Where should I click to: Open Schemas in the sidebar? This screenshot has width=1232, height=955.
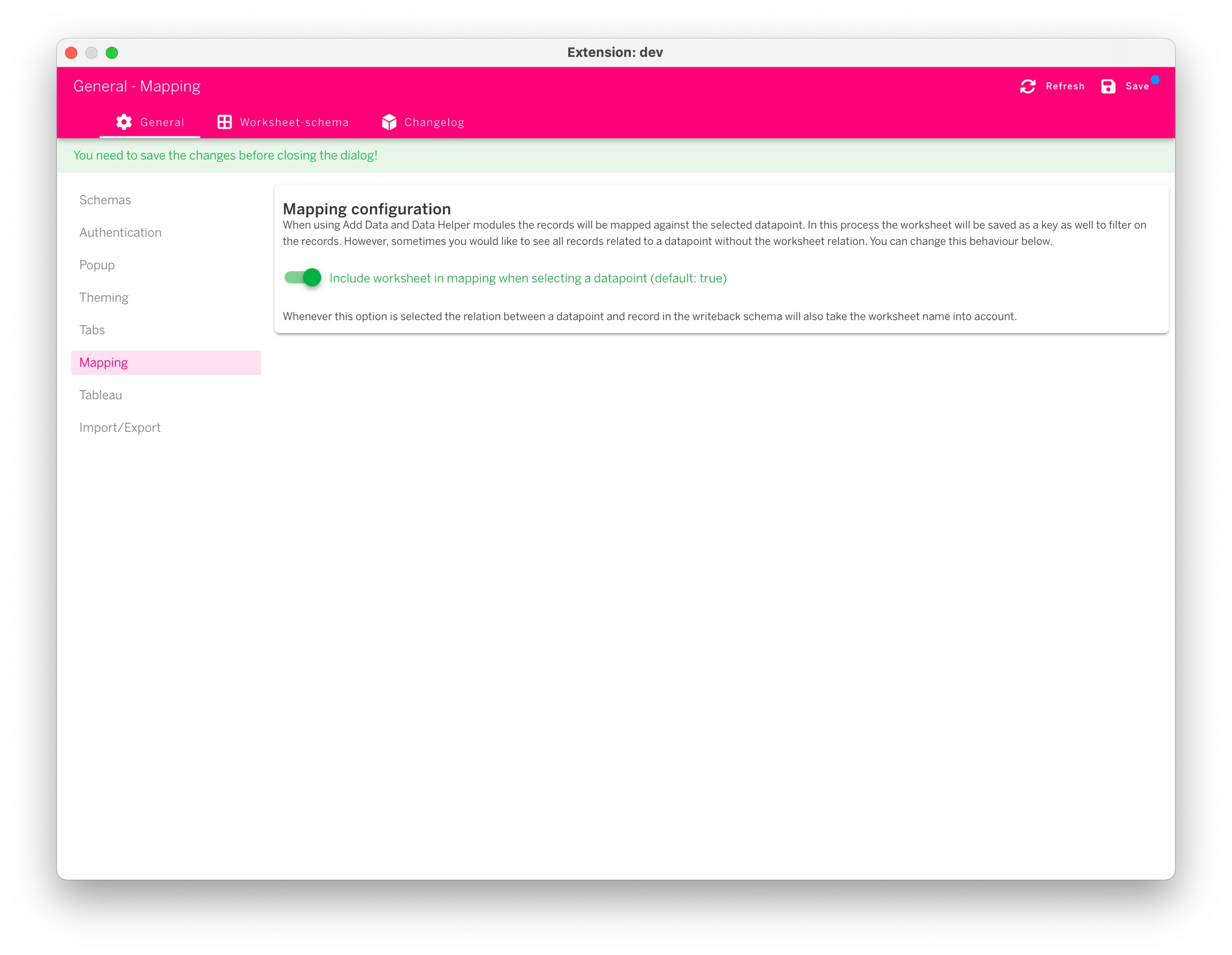[x=105, y=199]
